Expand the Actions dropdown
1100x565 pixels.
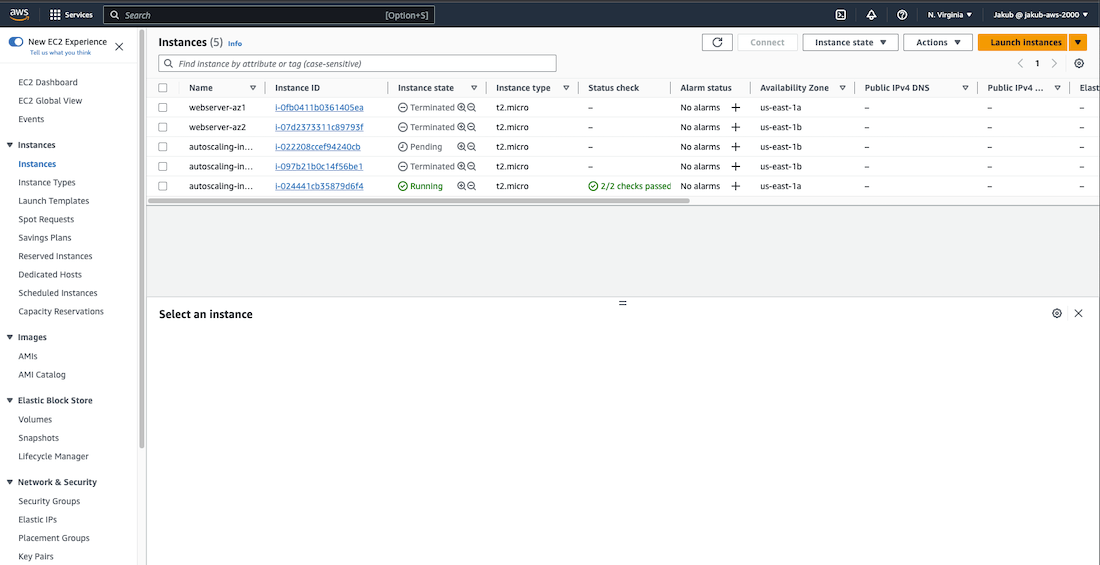(x=937, y=42)
